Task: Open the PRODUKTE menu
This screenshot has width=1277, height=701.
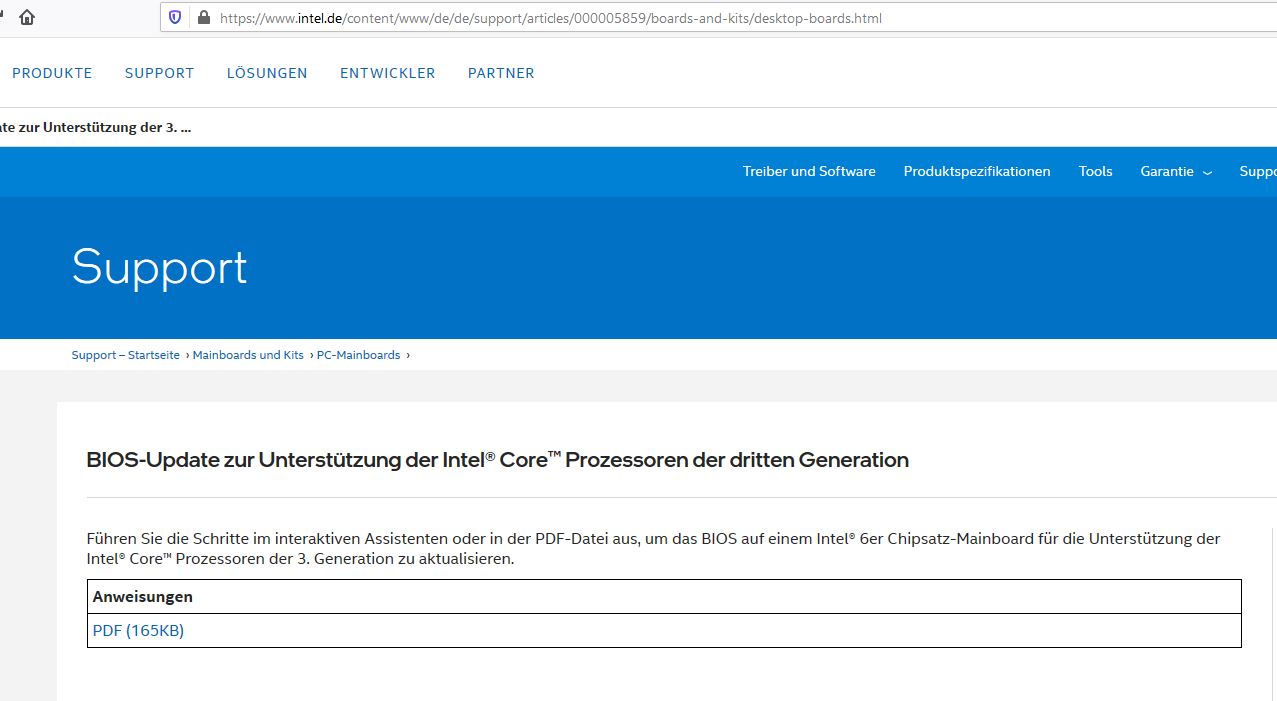Action: coord(52,73)
